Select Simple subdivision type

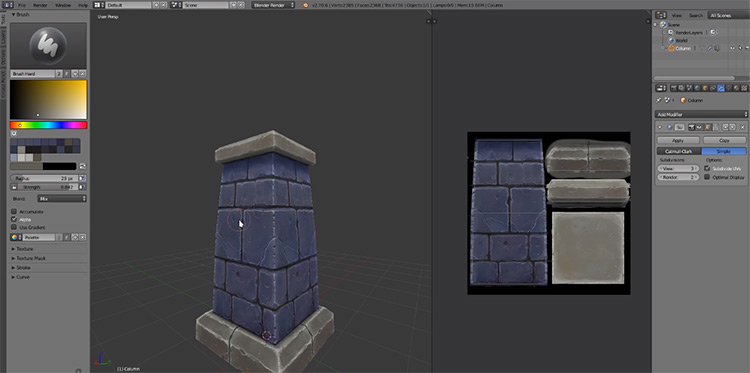724,151
